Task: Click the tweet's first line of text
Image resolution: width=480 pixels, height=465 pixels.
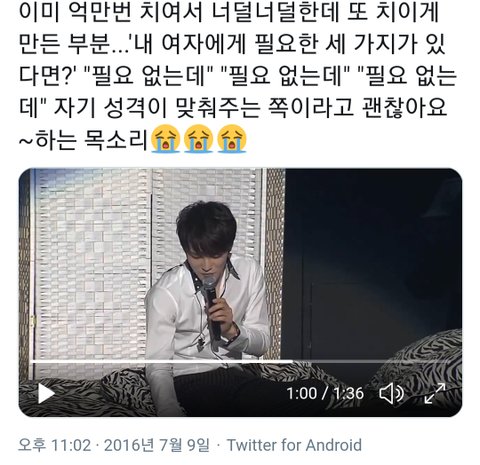Action: pyautogui.click(x=229, y=12)
